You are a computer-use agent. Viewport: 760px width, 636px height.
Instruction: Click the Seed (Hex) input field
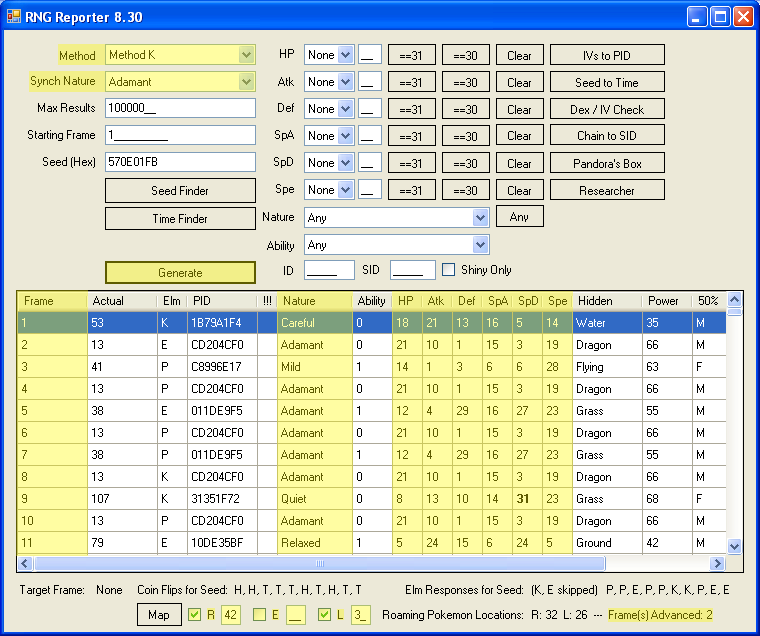click(180, 162)
